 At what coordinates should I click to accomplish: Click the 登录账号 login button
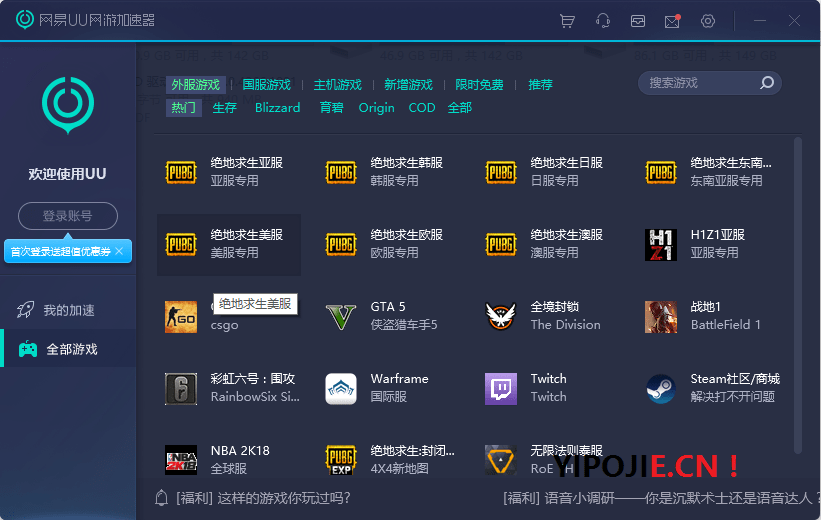(x=68, y=216)
